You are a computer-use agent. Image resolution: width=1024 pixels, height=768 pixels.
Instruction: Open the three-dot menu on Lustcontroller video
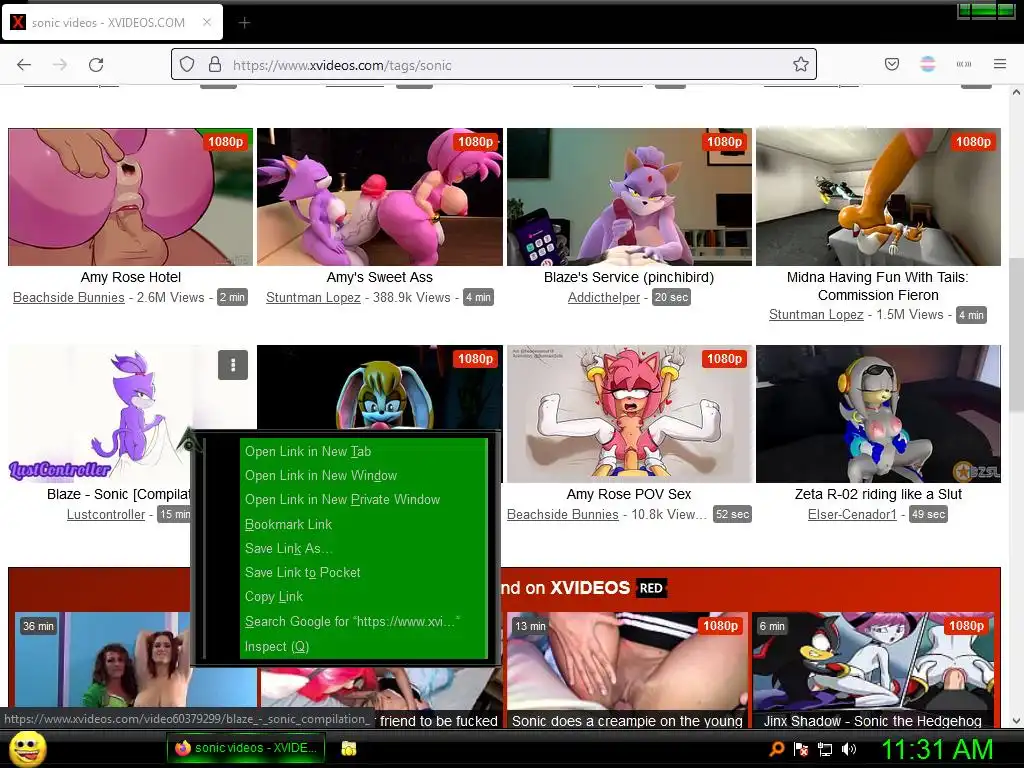[x=232, y=364]
